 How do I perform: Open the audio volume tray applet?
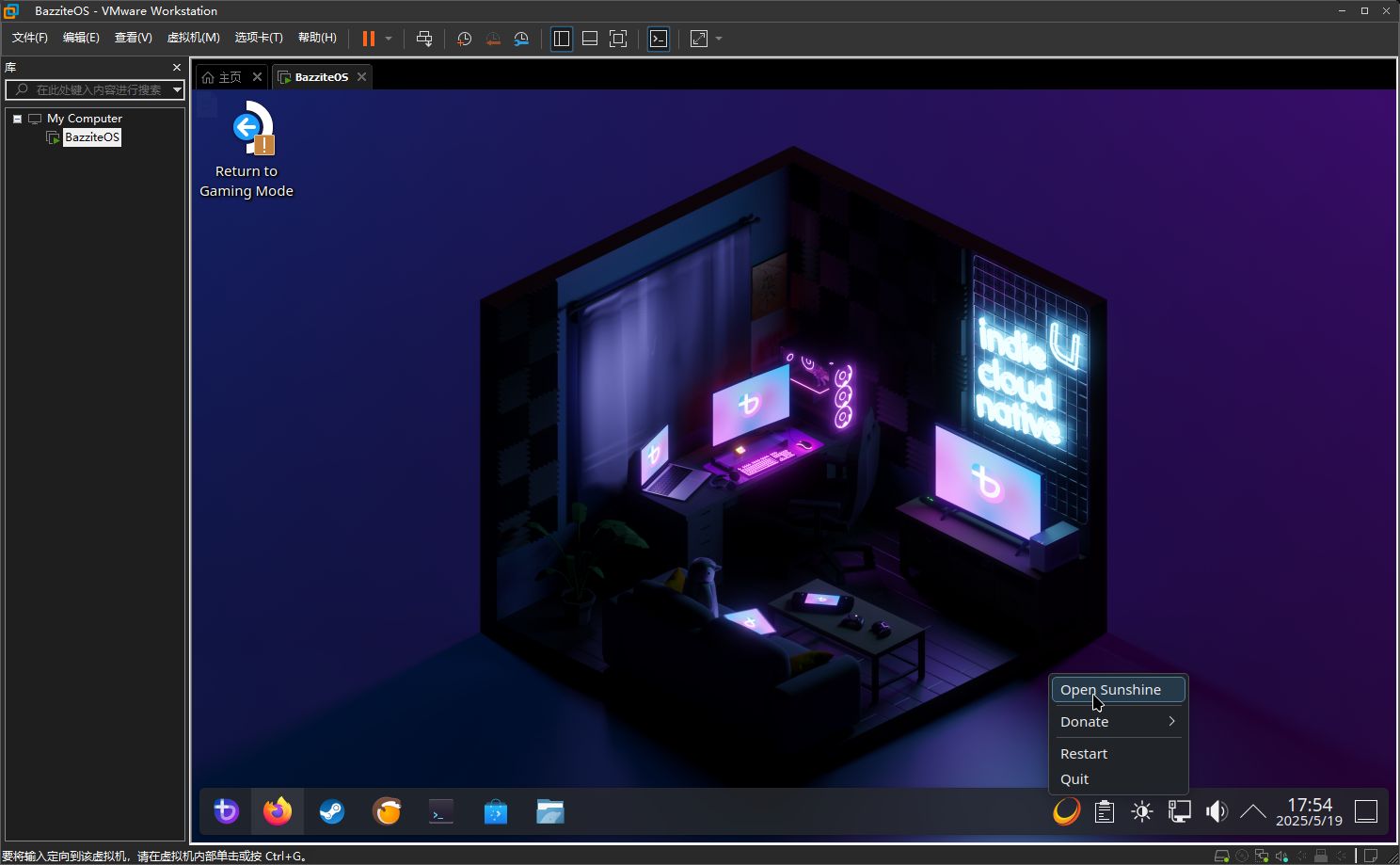pos(1217,811)
